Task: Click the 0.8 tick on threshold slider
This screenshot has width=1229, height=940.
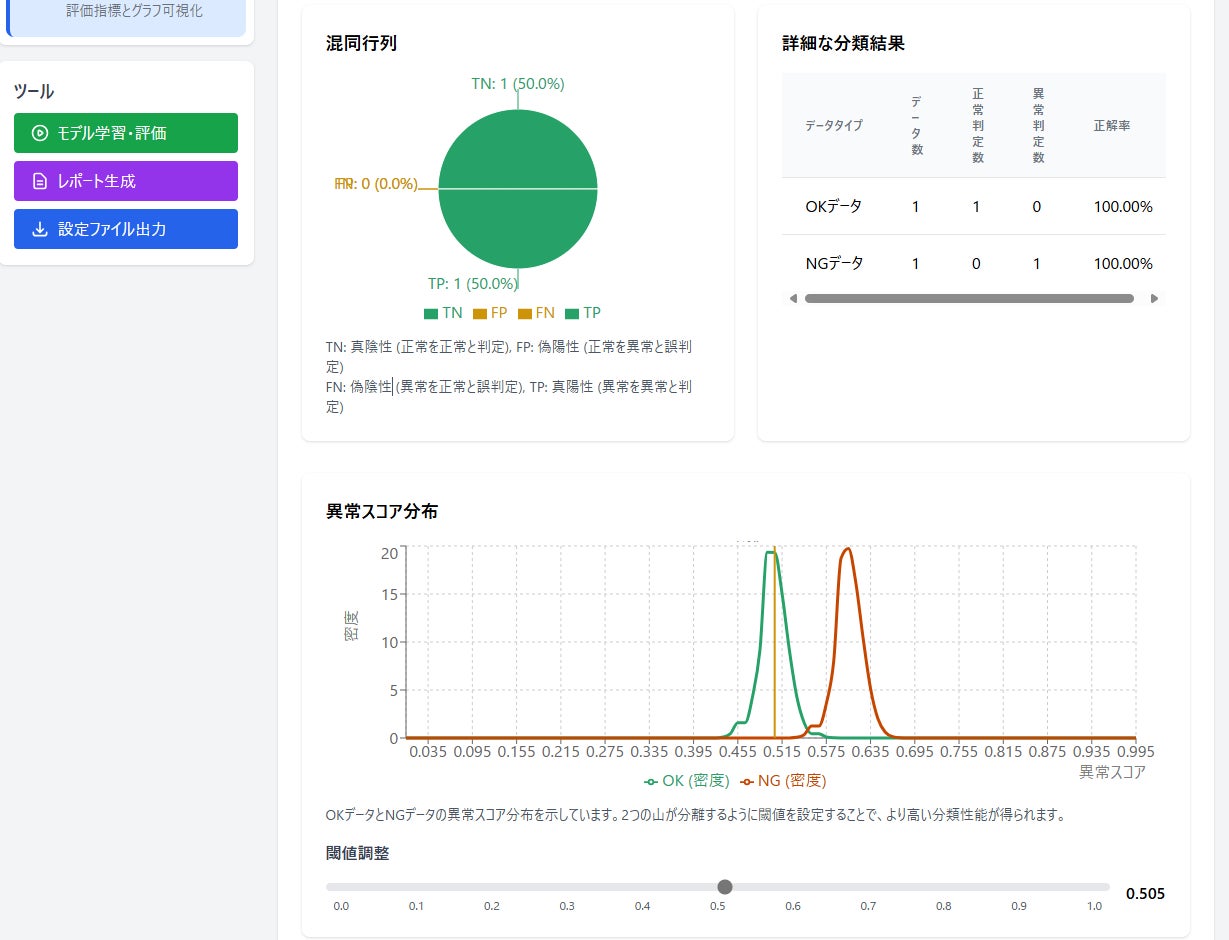Action: click(943, 906)
